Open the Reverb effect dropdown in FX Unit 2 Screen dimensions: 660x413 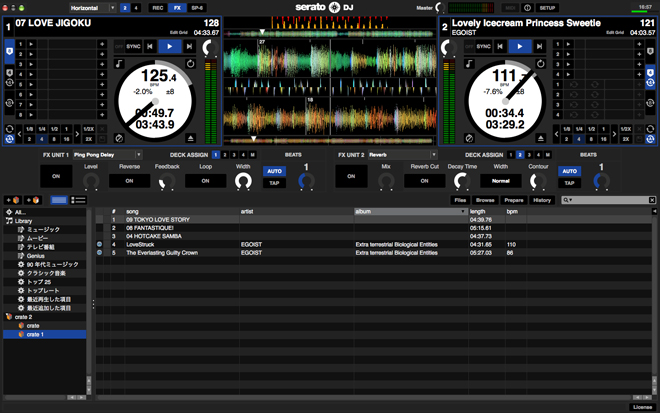point(402,155)
